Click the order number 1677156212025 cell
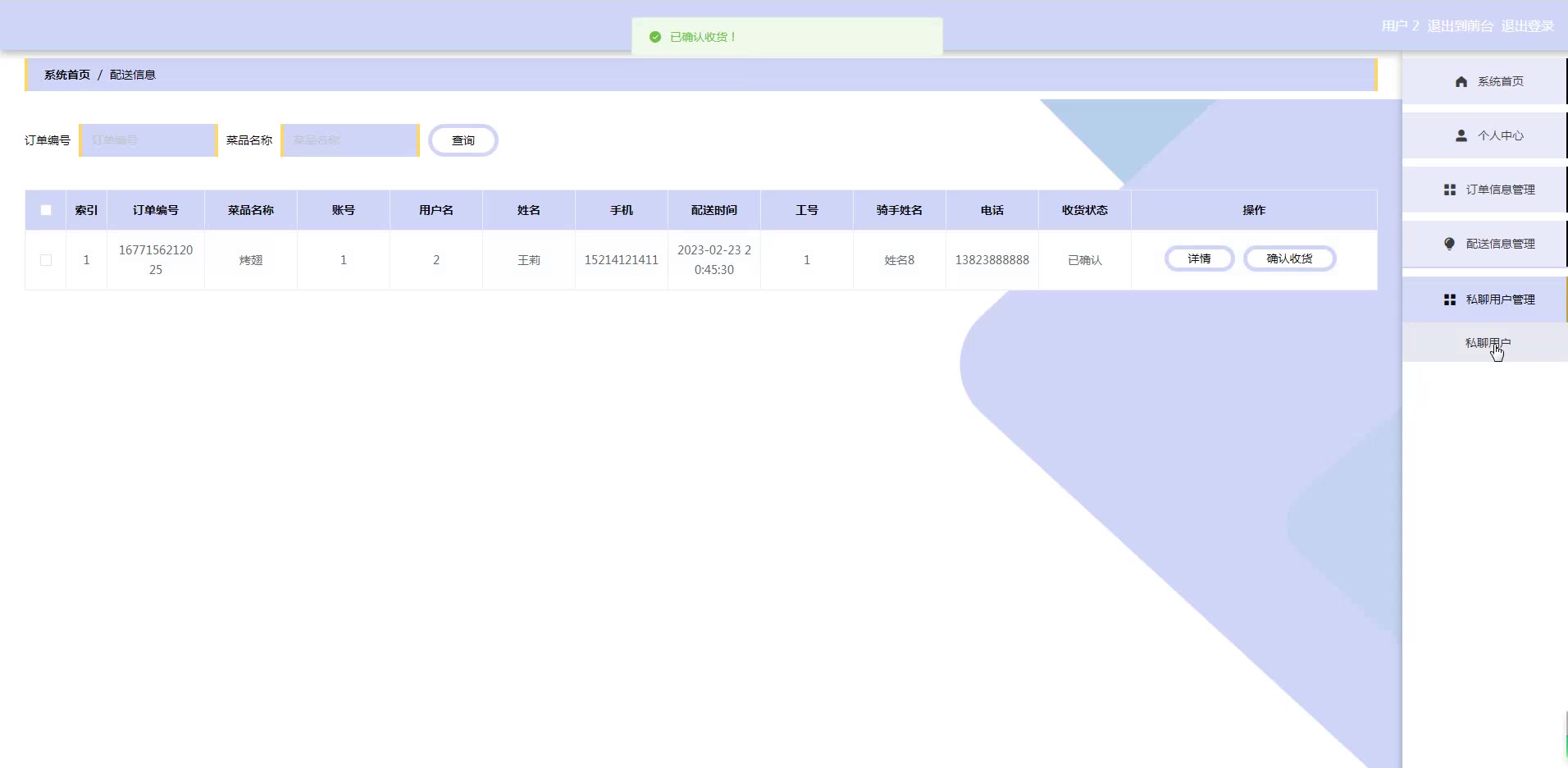Screen dimensions: 1568x768 pyautogui.click(x=156, y=260)
